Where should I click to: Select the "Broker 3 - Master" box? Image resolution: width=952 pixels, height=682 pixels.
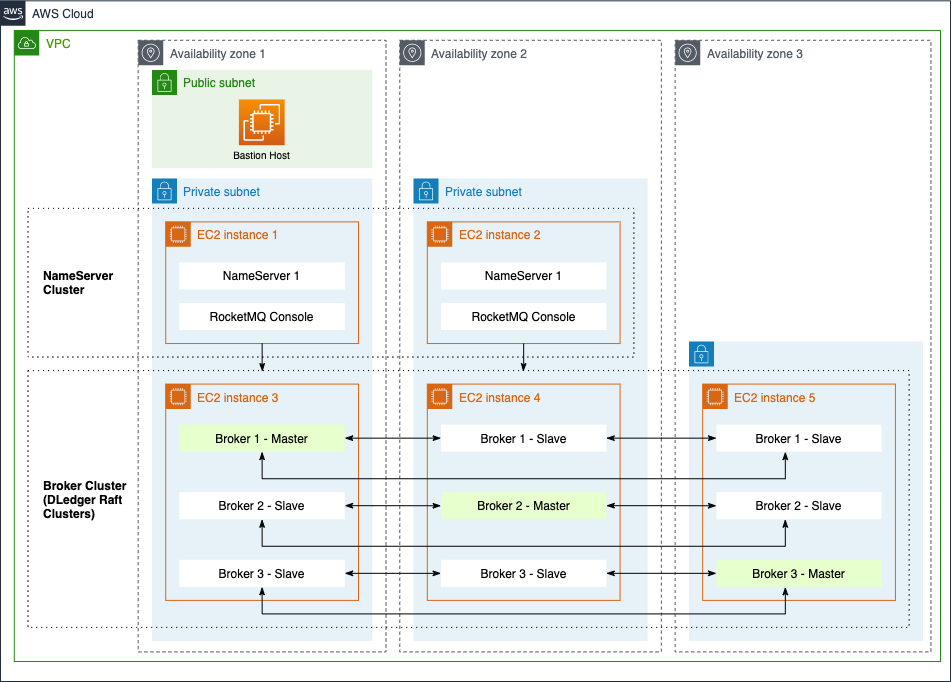click(x=798, y=574)
